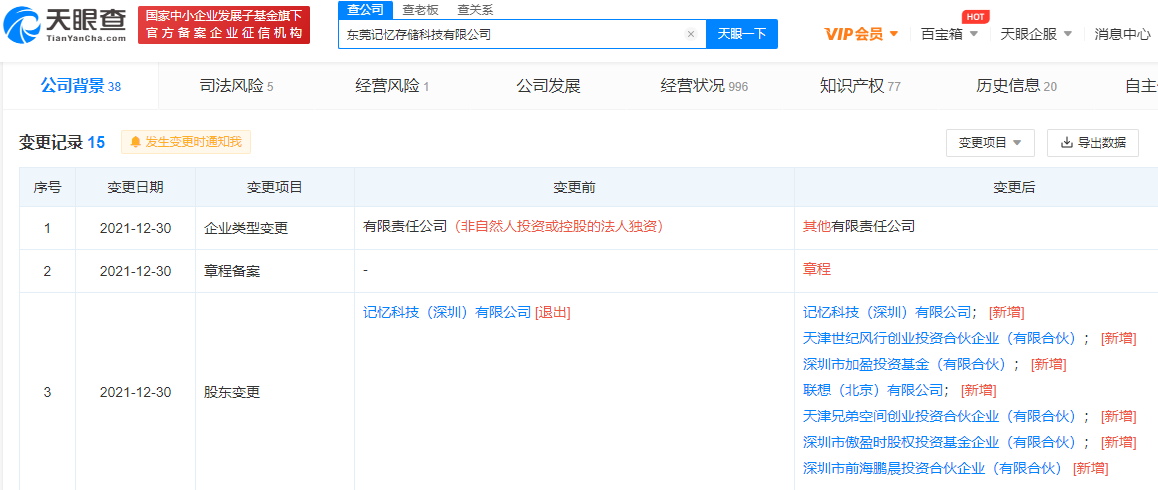The image size is (1158, 490).
Task: Click the 章程 text in row 2
Action: tap(816, 270)
